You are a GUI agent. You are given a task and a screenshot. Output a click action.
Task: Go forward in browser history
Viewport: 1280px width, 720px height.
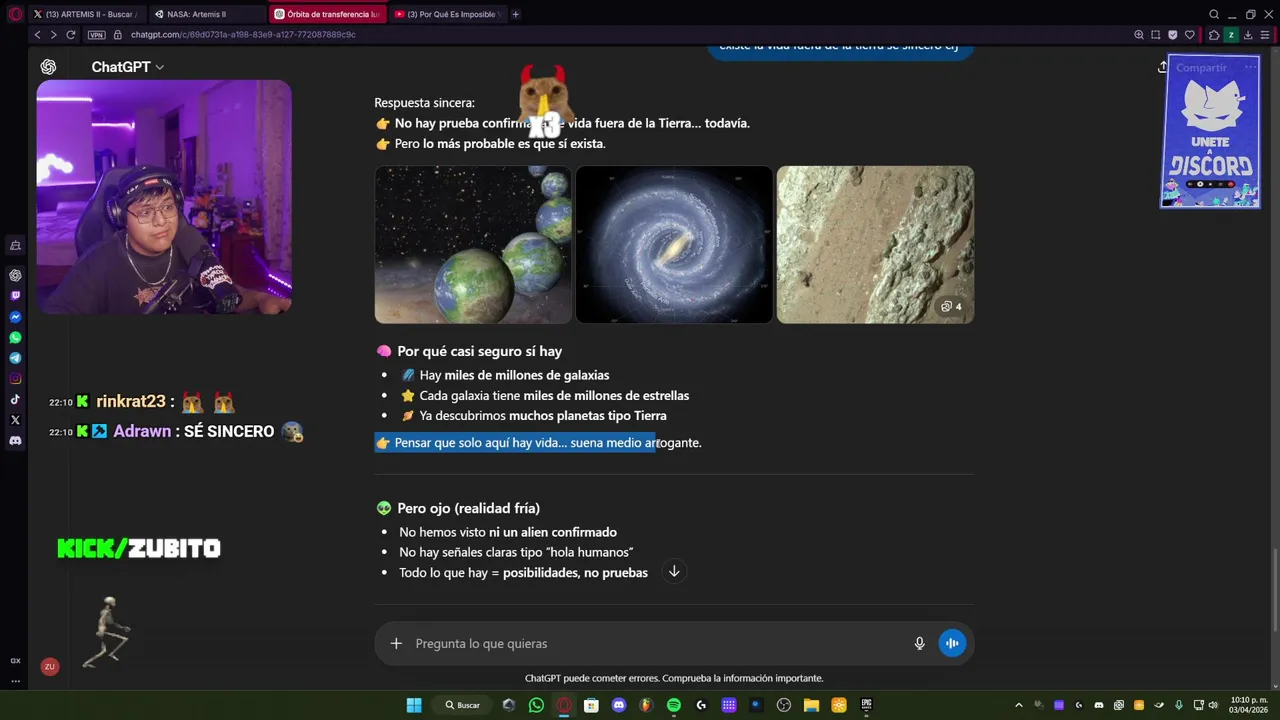point(53,34)
